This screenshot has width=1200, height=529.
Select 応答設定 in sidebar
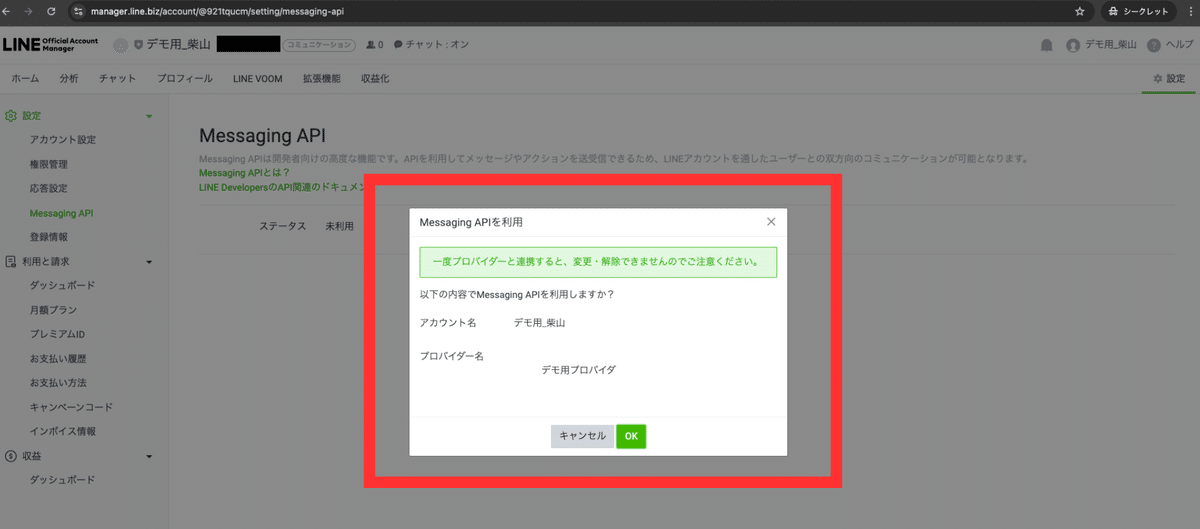[49, 188]
